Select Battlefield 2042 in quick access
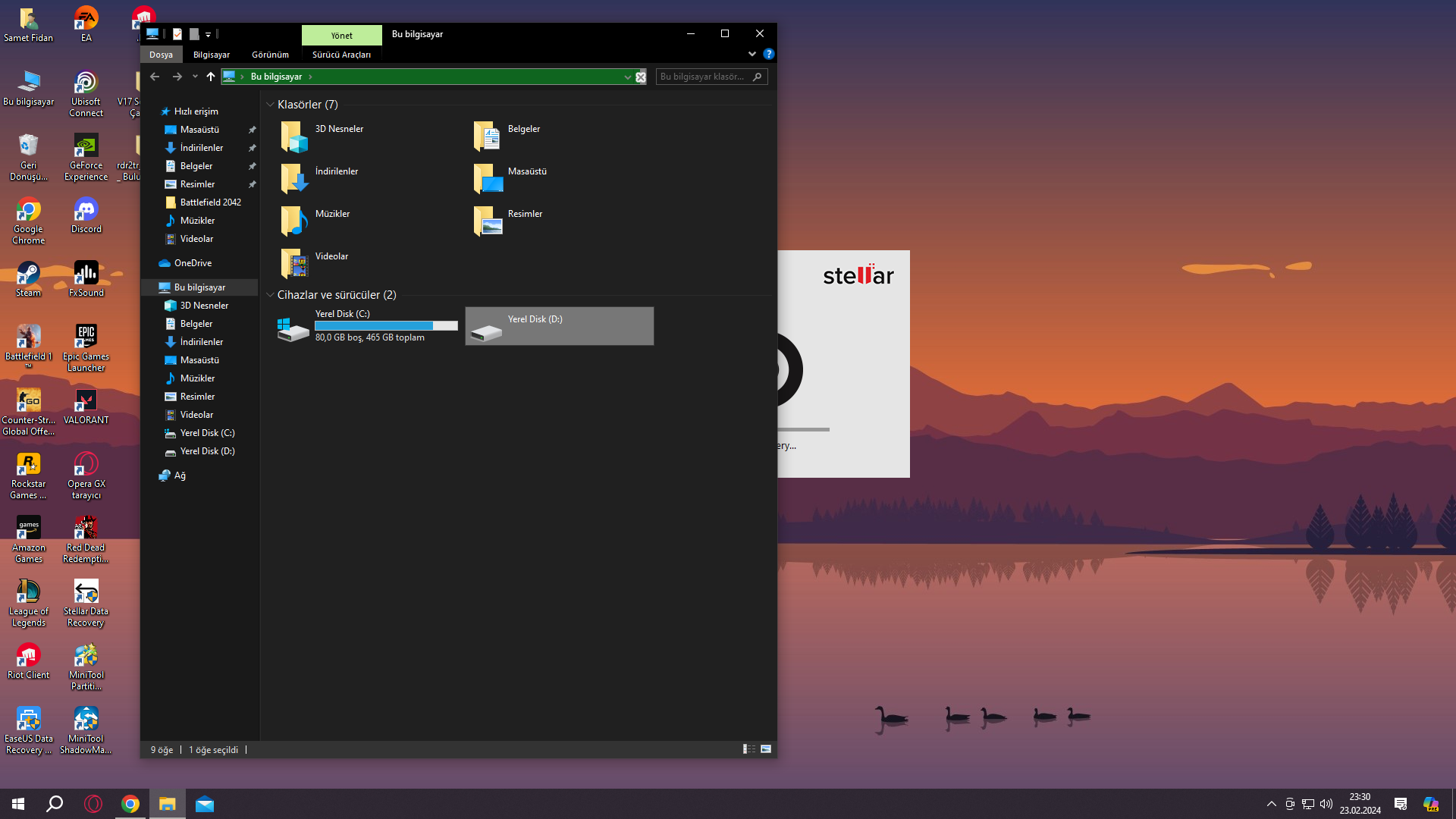 tap(210, 202)
